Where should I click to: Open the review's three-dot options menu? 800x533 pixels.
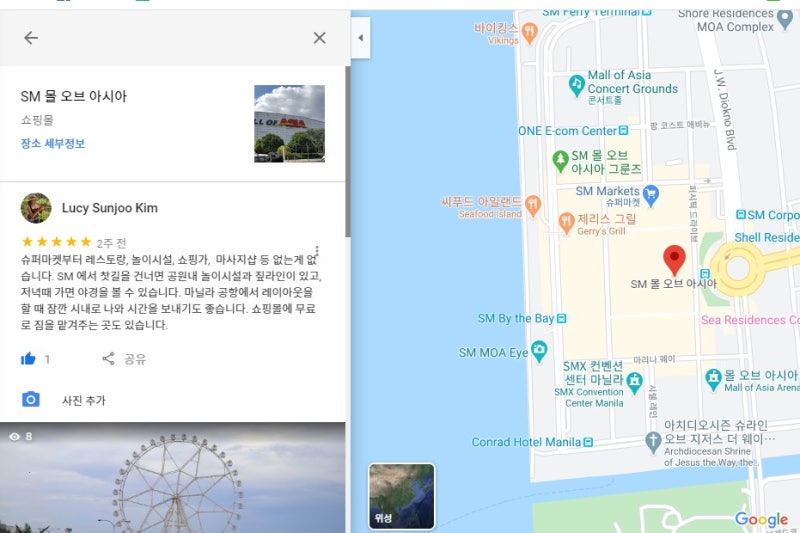click(317, 251)
